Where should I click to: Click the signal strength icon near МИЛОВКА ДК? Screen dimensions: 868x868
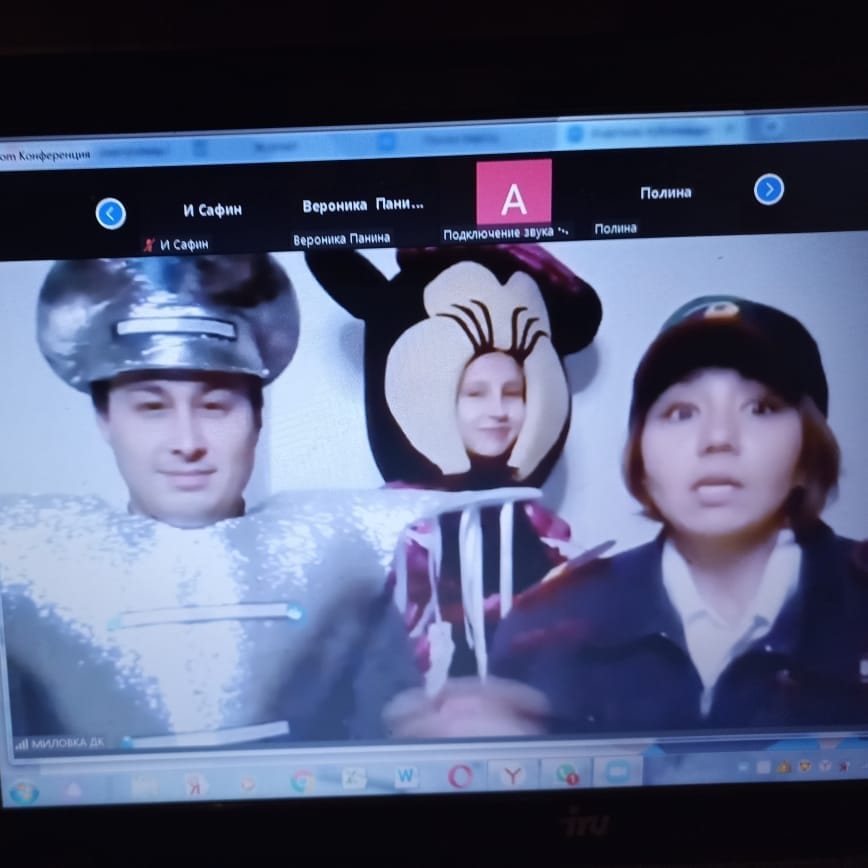pyautogui.click(x=21, y=744)
